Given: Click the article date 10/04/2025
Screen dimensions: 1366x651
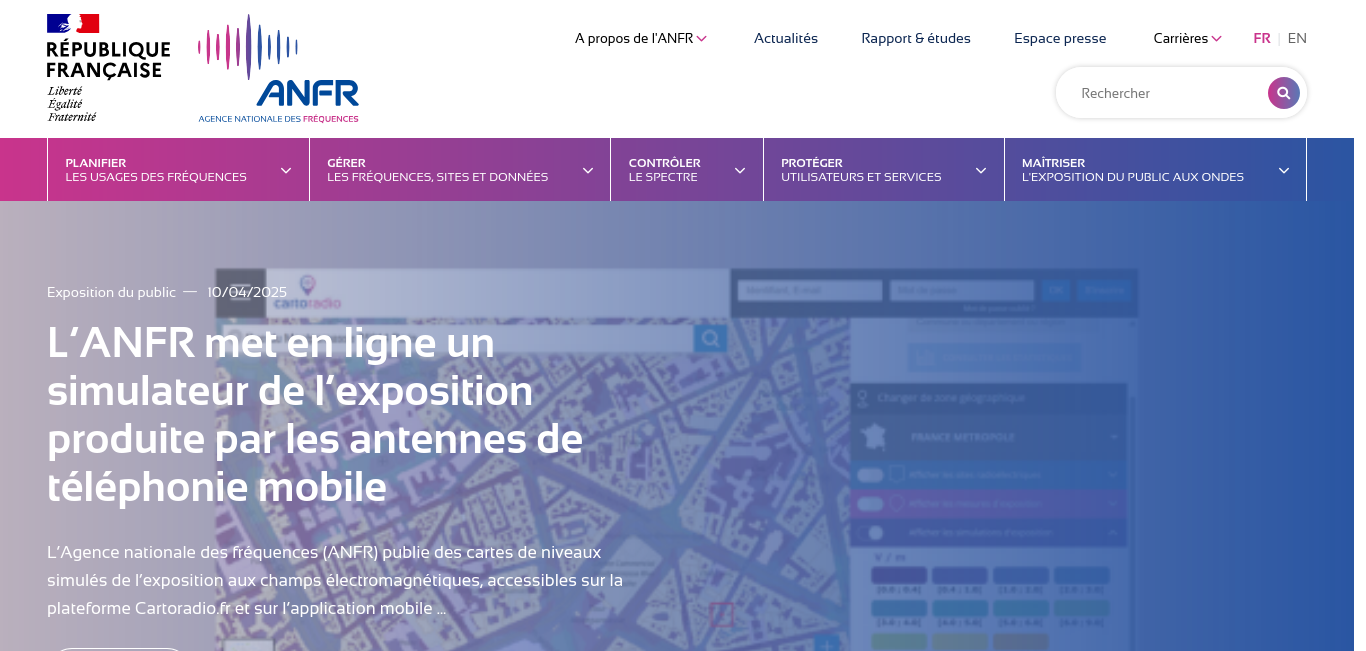Looking at the screenshot, I should pyautogui.click(x=247, y=292).
